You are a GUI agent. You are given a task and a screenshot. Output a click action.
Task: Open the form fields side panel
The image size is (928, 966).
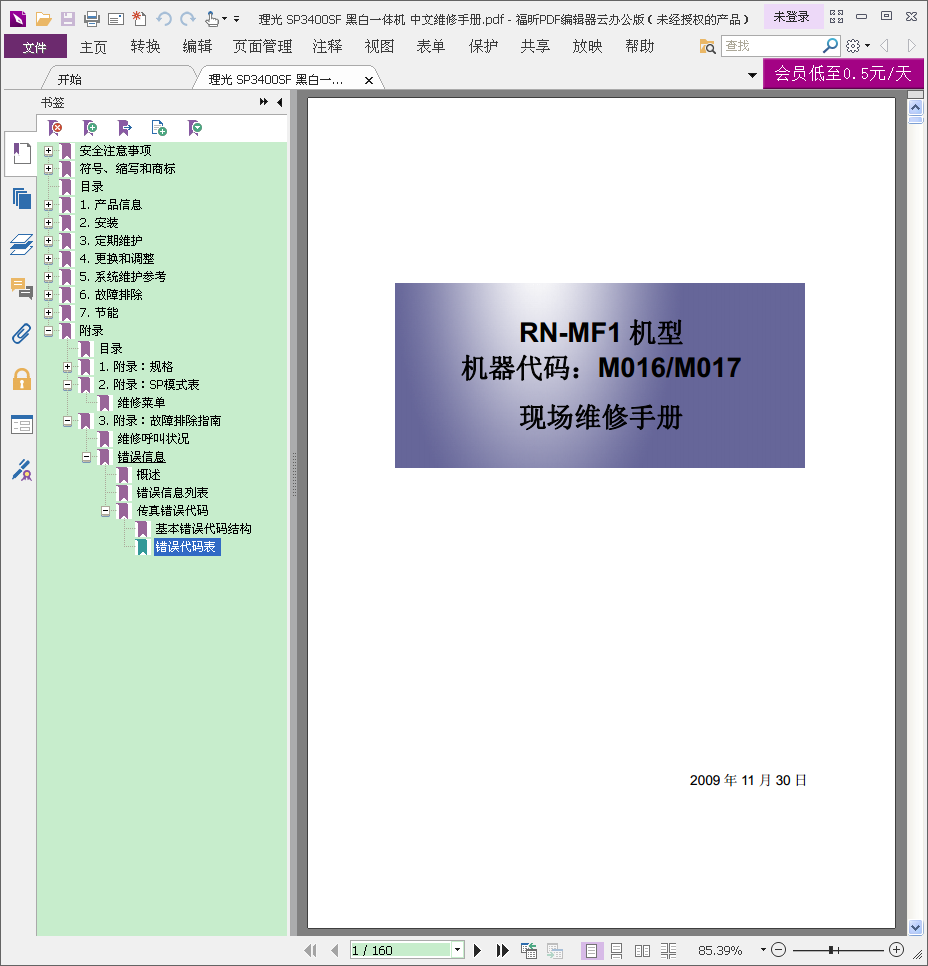[22, 425]
